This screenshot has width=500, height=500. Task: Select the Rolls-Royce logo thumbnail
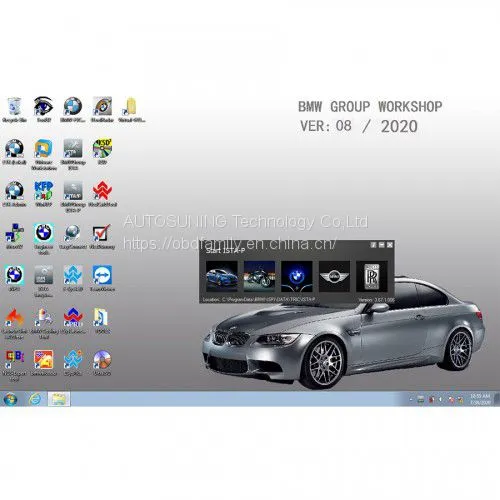(x=372, y=277)
